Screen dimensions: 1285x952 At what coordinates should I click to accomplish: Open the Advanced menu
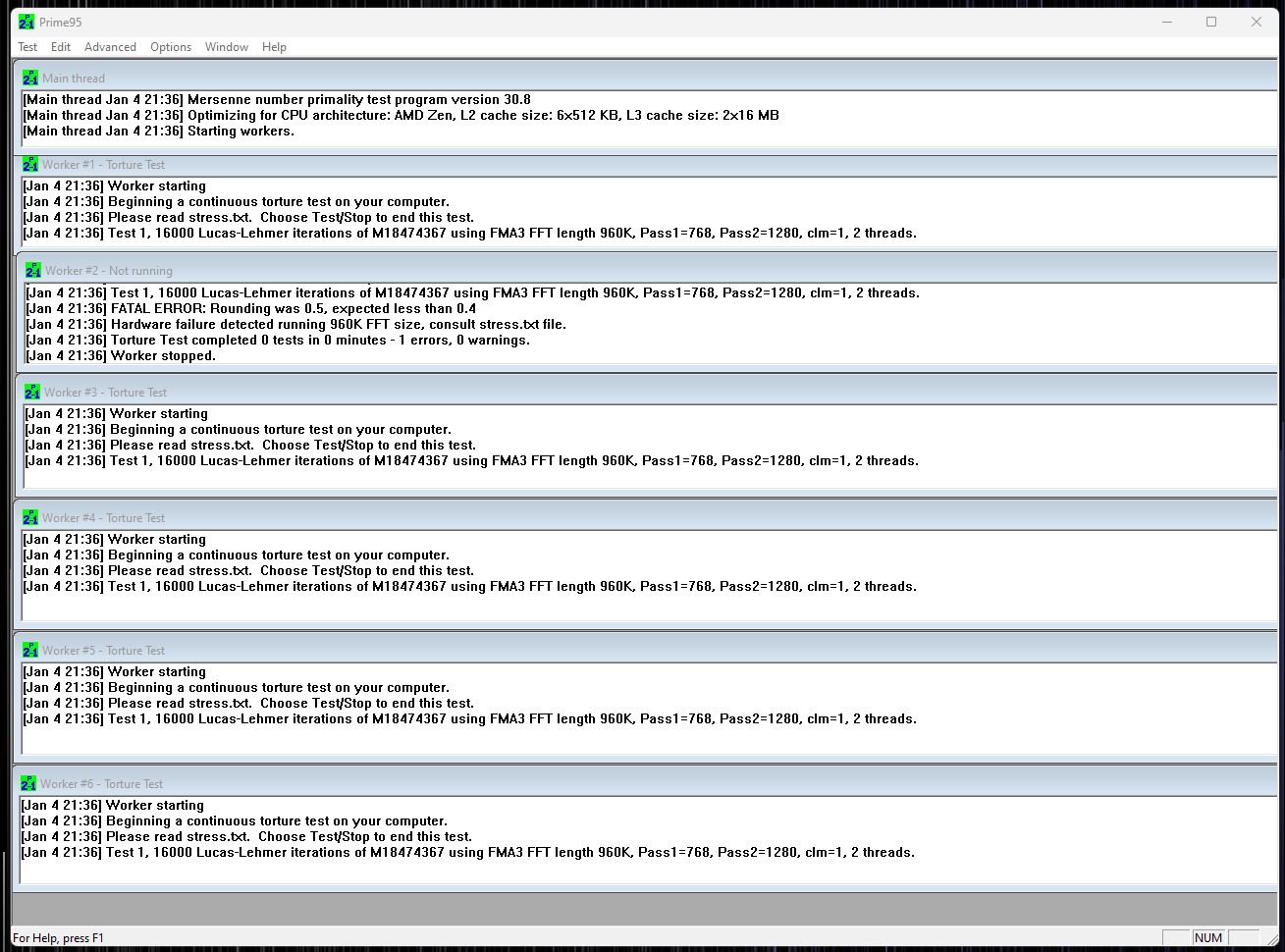coord(110,47)
